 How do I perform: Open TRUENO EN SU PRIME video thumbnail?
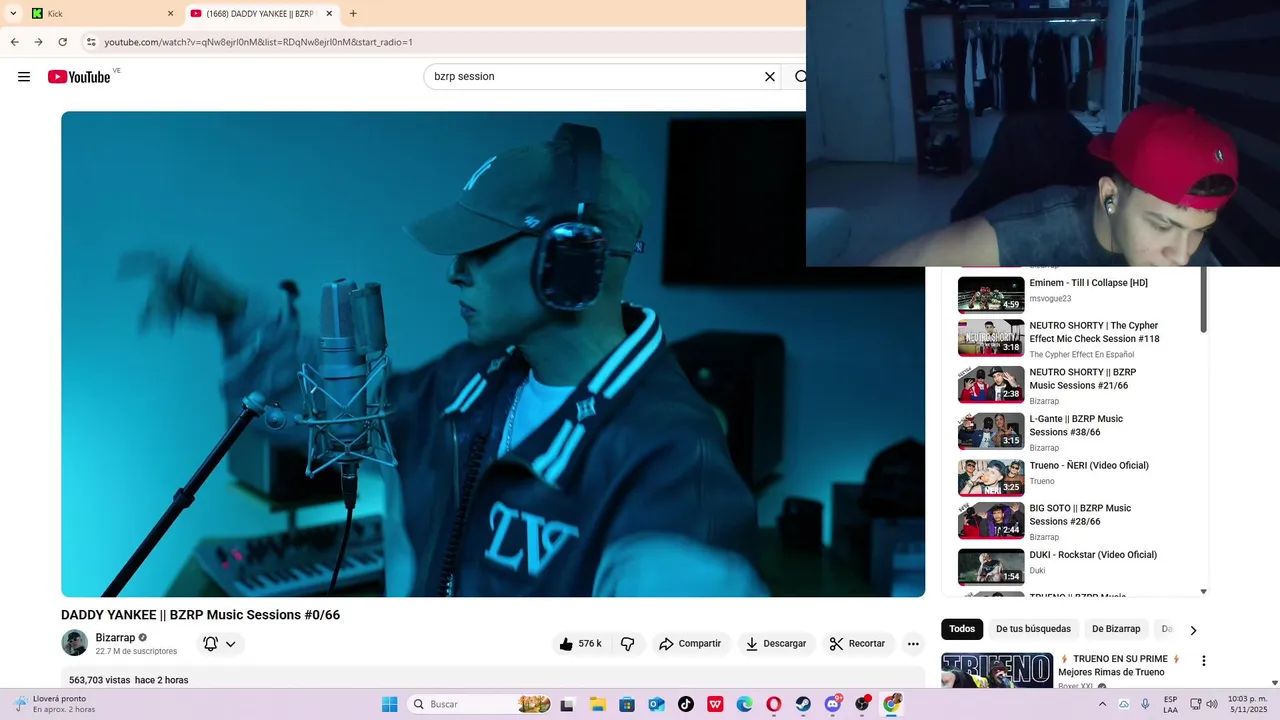[x=997, y=670]
